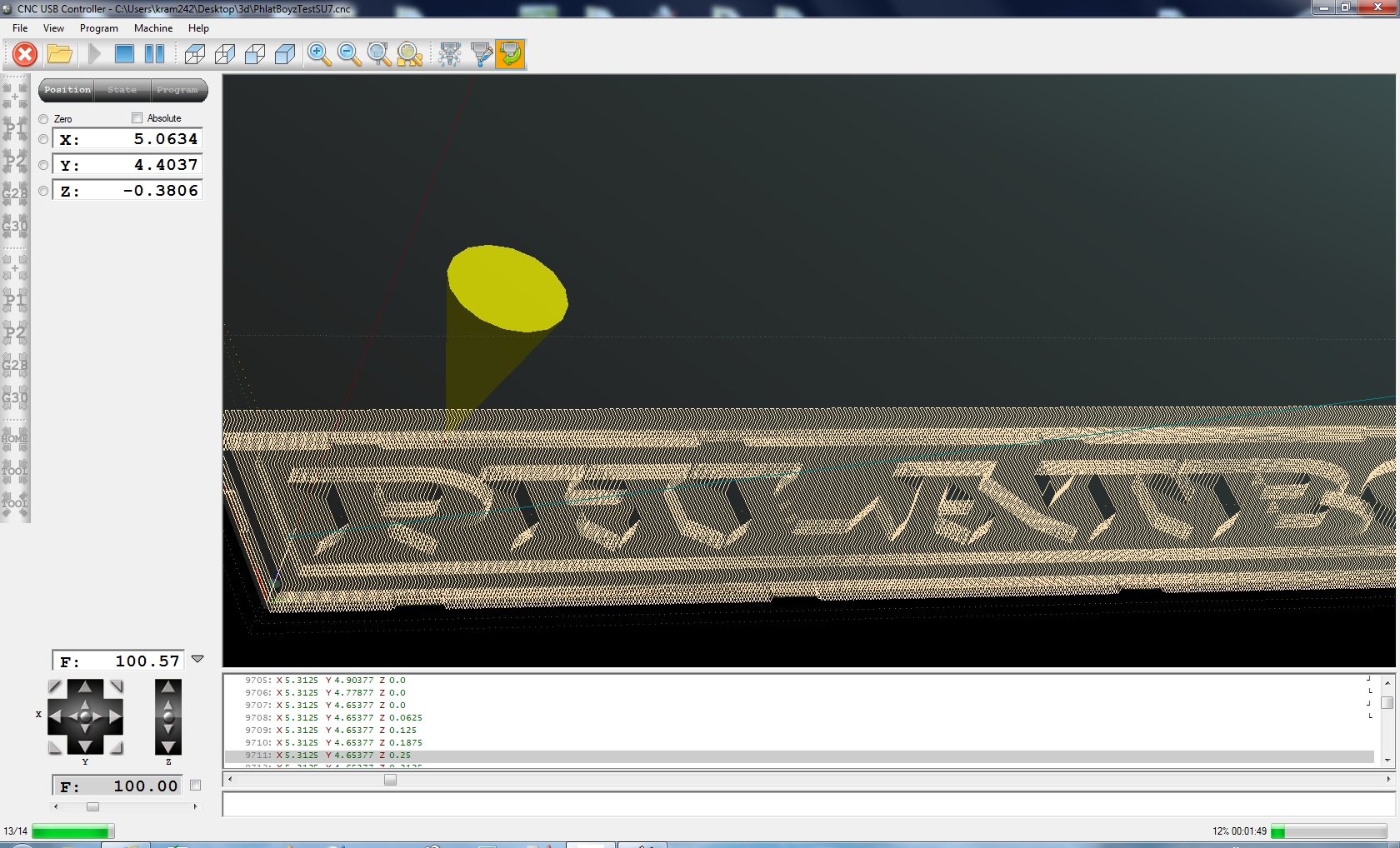Toggle the mist coolant icon

[x=450, y=55]
